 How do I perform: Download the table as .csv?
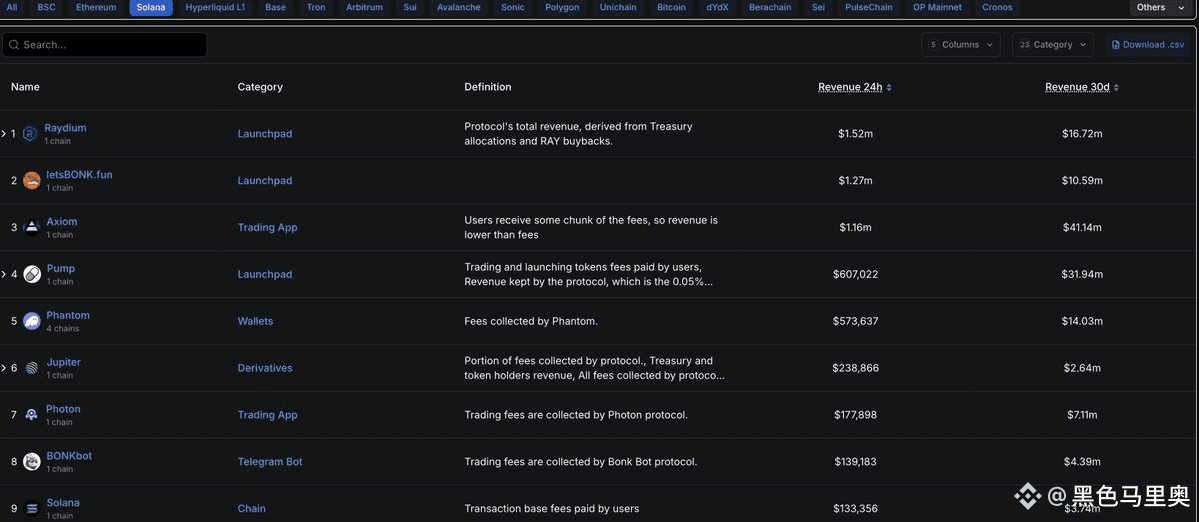click(1148, 45)
